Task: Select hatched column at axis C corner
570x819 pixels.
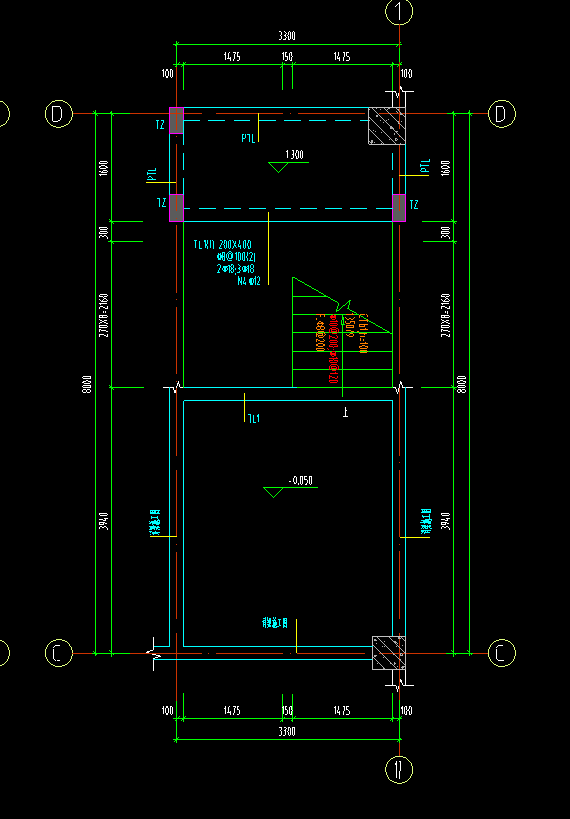Action: [x=389, y=652]
